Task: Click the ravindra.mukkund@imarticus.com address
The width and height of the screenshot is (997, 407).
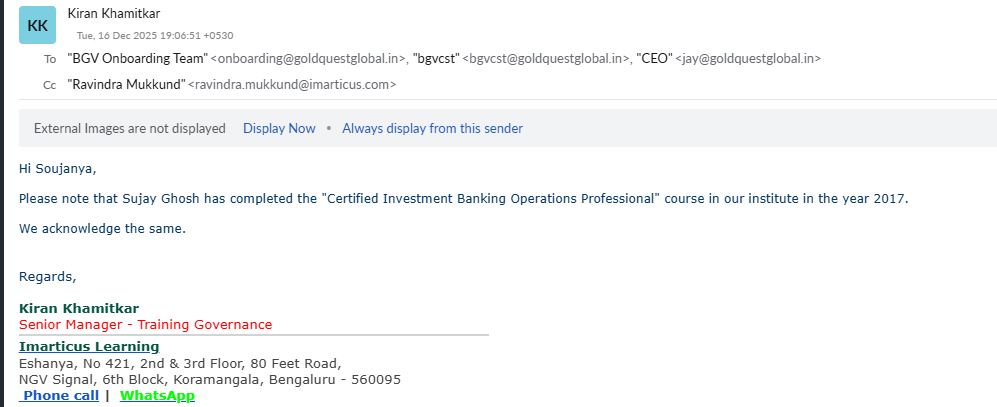Action: point(292,85)
